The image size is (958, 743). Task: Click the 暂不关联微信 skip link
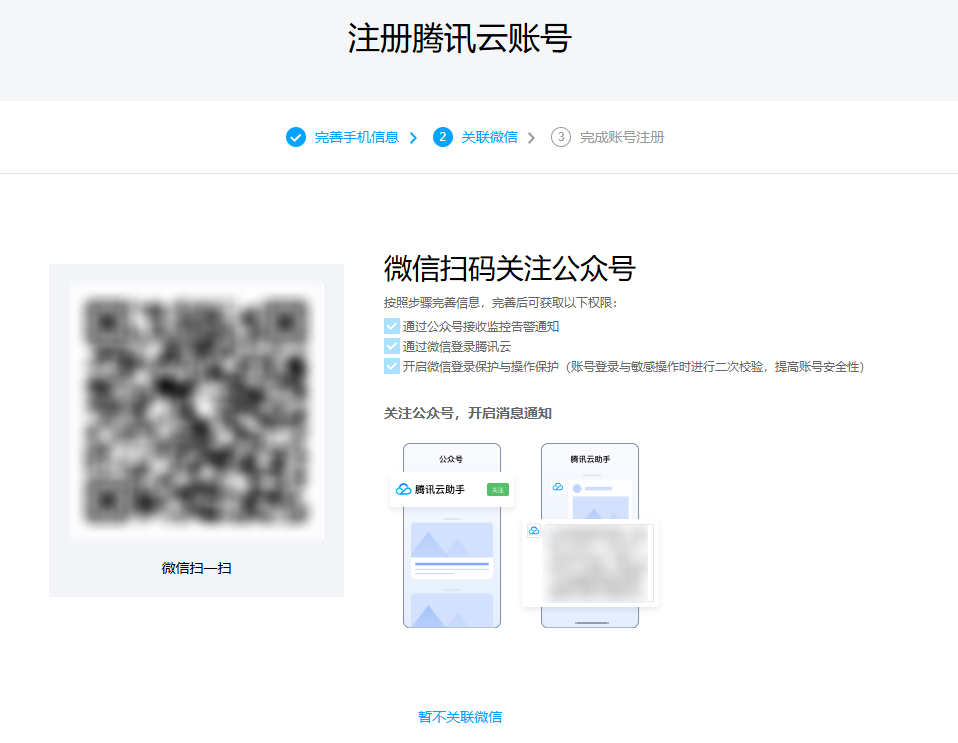click(460, 717)
